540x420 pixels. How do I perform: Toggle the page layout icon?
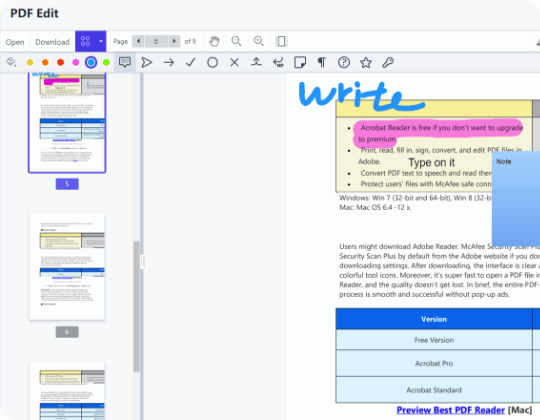(x=281, y=41)
